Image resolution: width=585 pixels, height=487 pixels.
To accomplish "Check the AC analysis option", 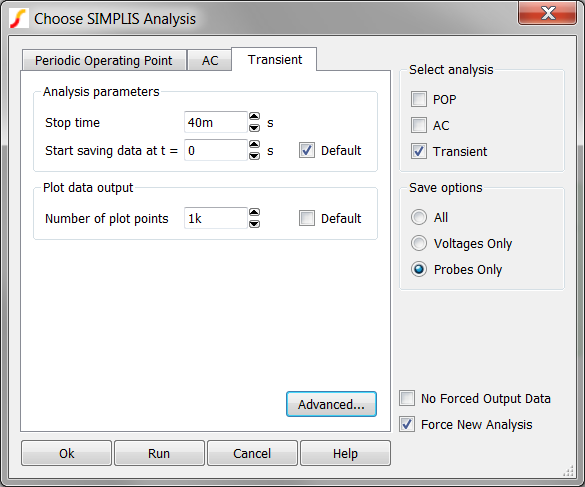I will [x=419, y=125].
